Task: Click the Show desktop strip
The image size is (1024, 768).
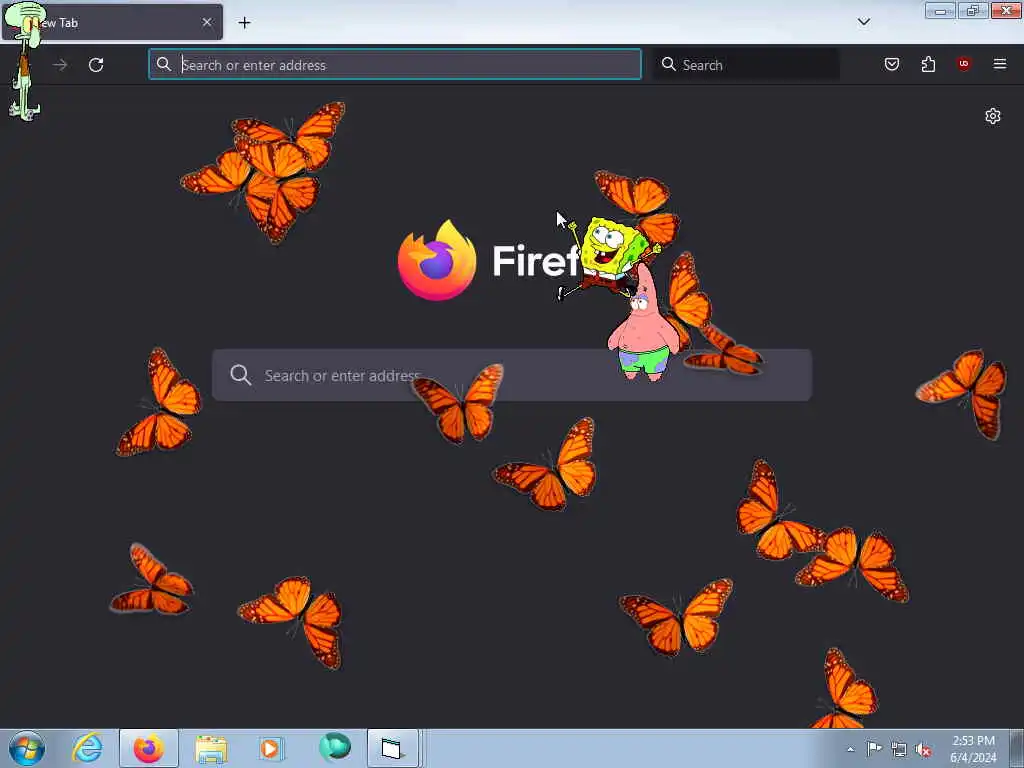Action: coord(1017,748)
